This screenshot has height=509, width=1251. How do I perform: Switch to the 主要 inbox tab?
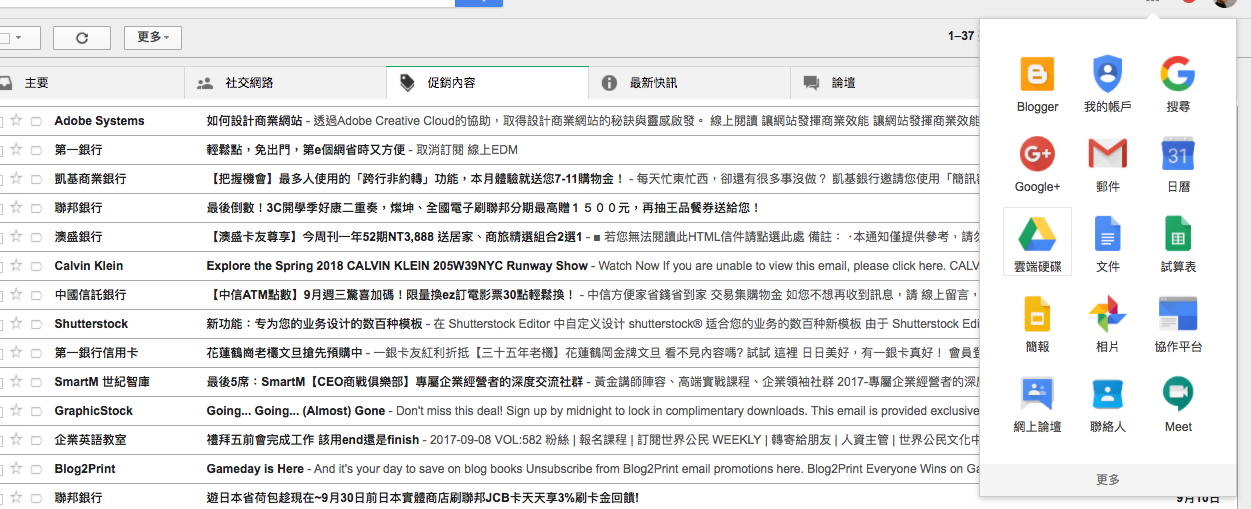[x=92, y=83]
